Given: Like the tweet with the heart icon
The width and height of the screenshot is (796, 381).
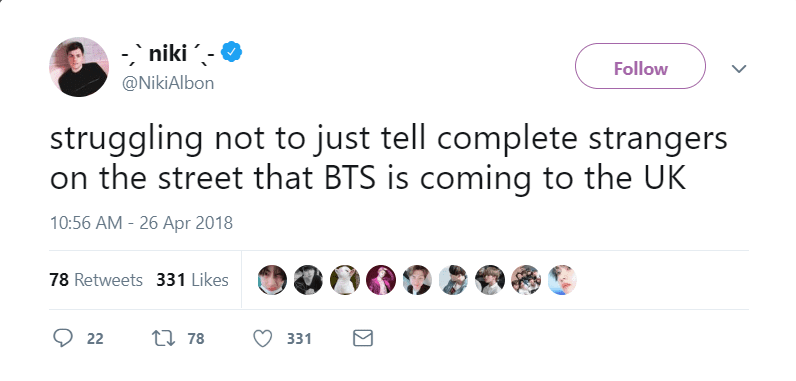Looking at the screenshot, I should (x=262, y=338).
